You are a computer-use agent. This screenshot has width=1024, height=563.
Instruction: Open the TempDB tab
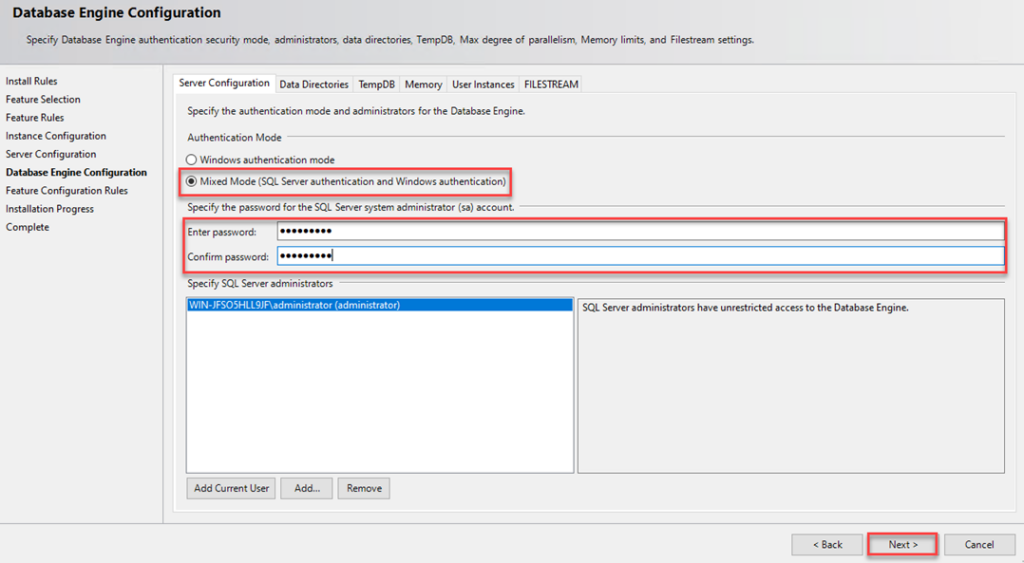click(x=376, y=84)
